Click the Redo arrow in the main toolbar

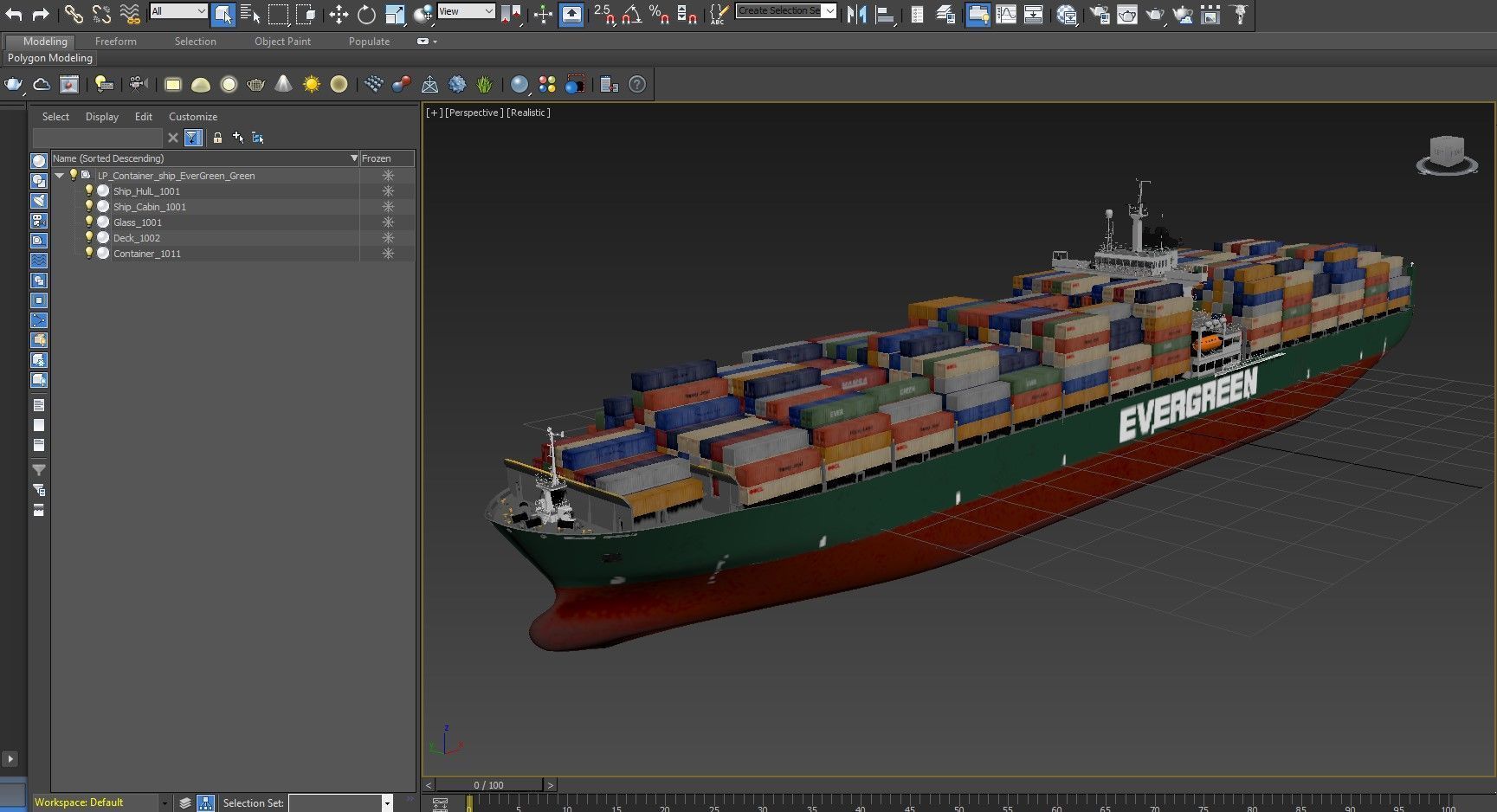click(x=41, y=14)
